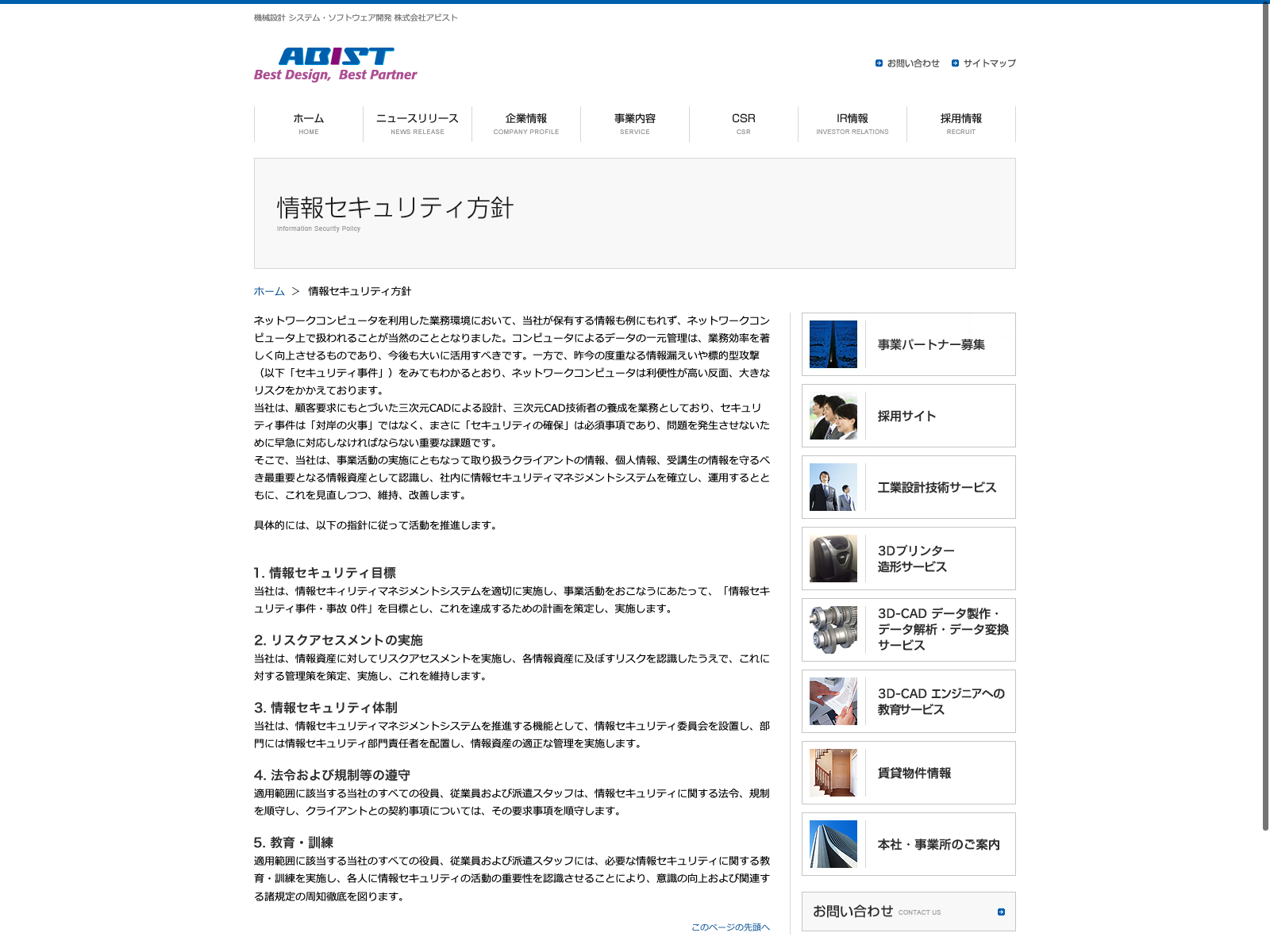Click the ABIST logo
1270x952 pixels.
335,64
